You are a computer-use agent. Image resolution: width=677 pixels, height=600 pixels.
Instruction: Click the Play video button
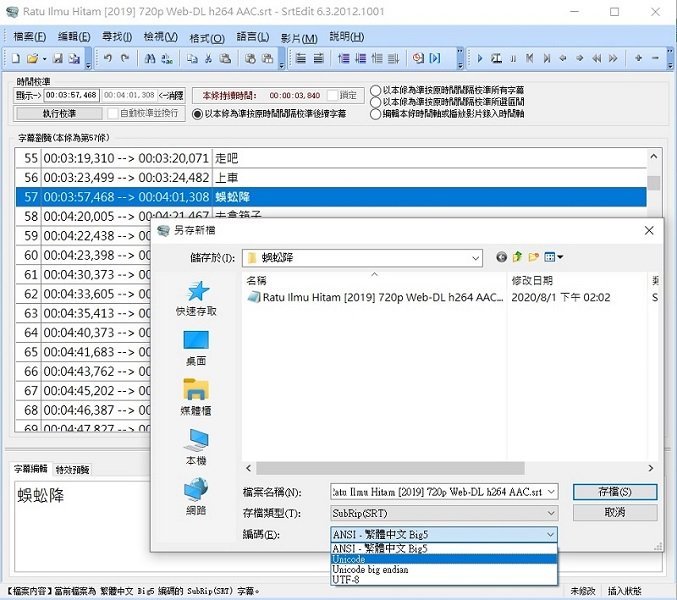[x=479, y=58]
